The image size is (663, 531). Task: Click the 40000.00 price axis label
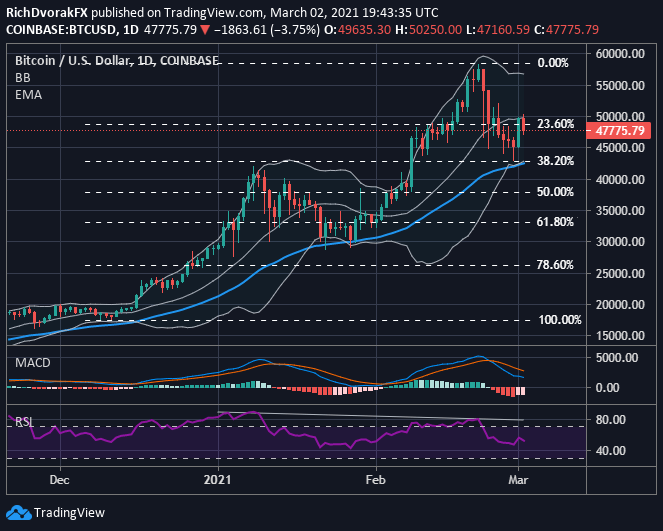click(620, 179)
